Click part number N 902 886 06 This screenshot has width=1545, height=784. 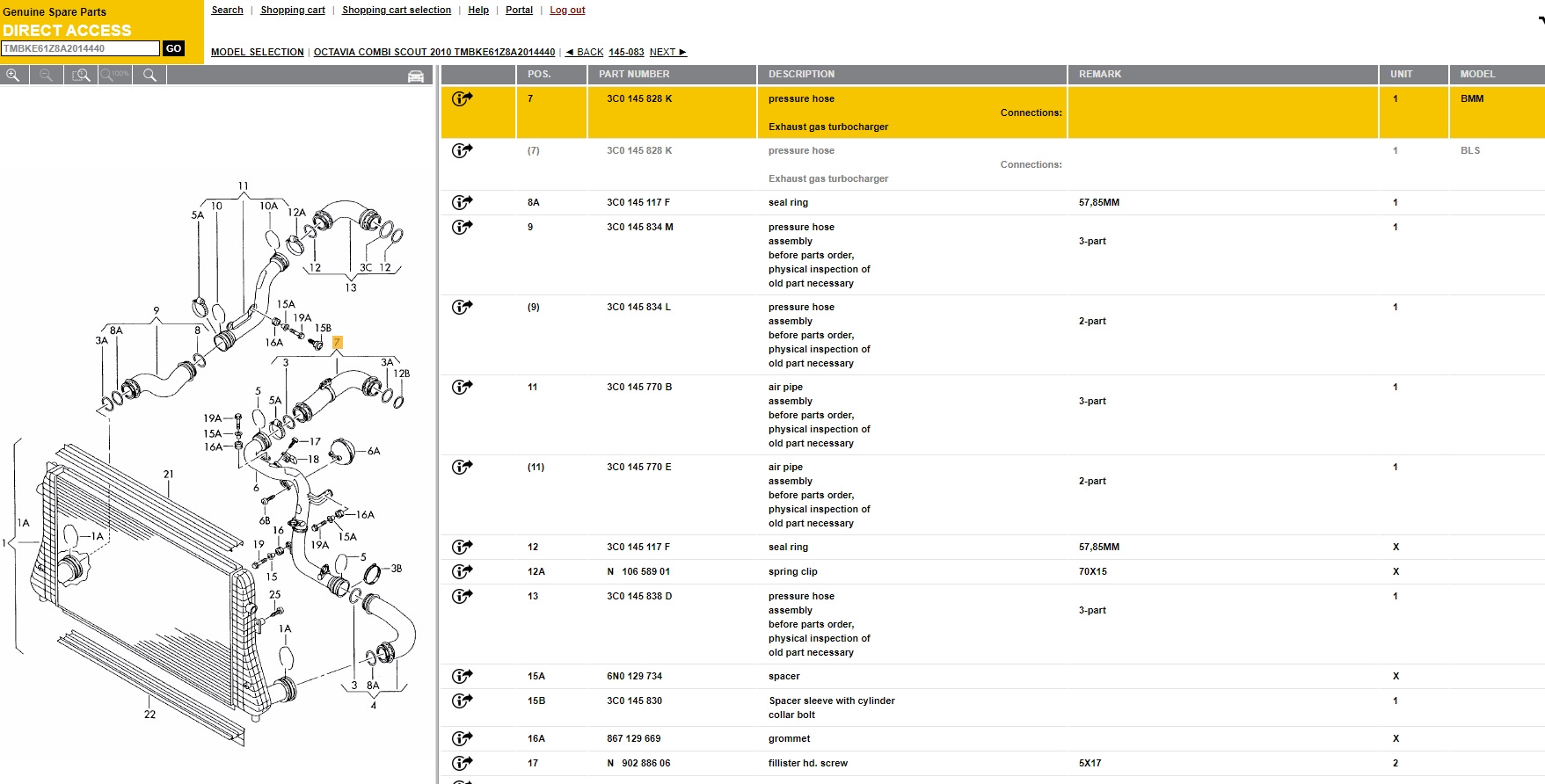638,763
